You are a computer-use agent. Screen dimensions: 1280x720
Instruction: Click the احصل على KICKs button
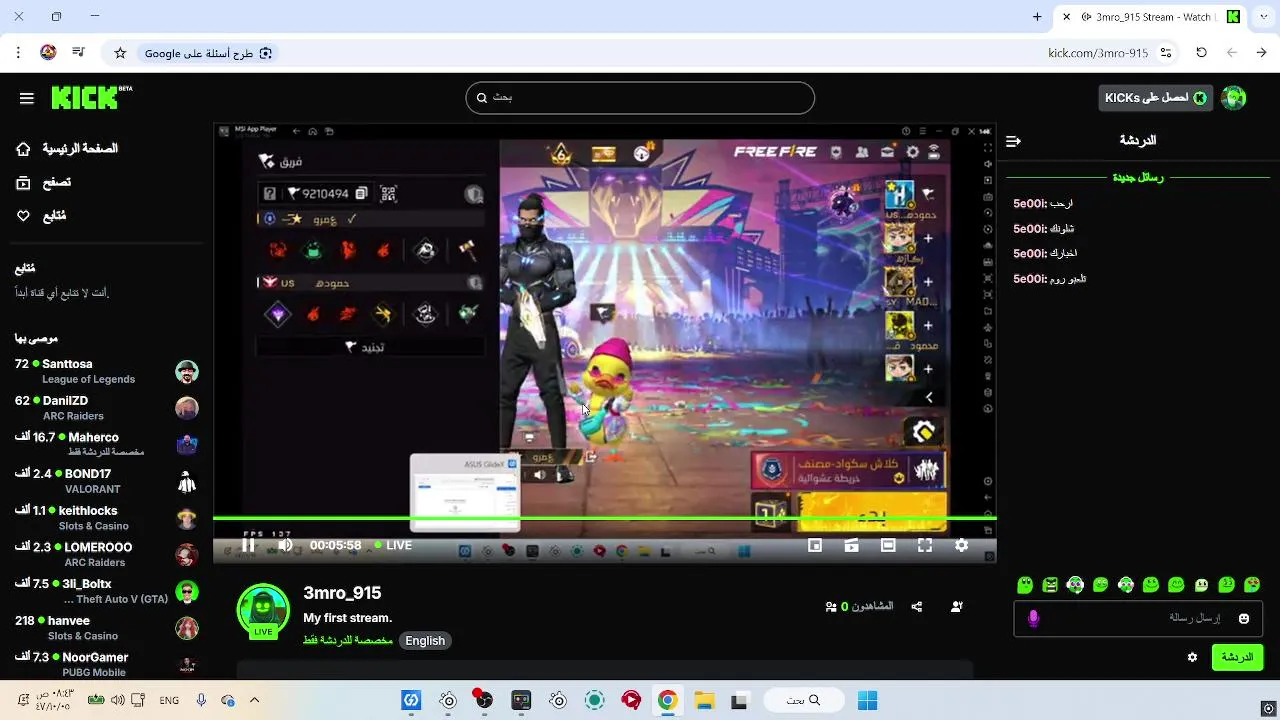tap(1155, 97)
